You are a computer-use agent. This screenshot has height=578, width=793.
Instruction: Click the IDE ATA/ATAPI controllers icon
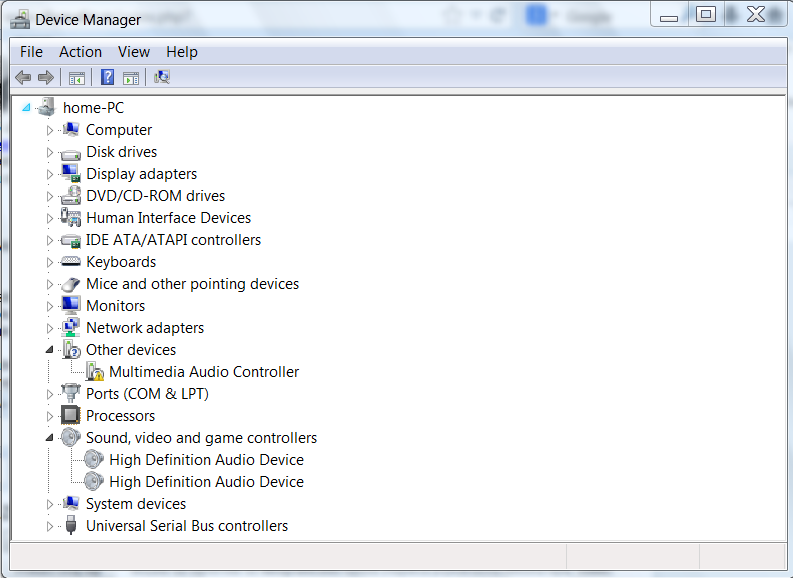click(71, 240)
